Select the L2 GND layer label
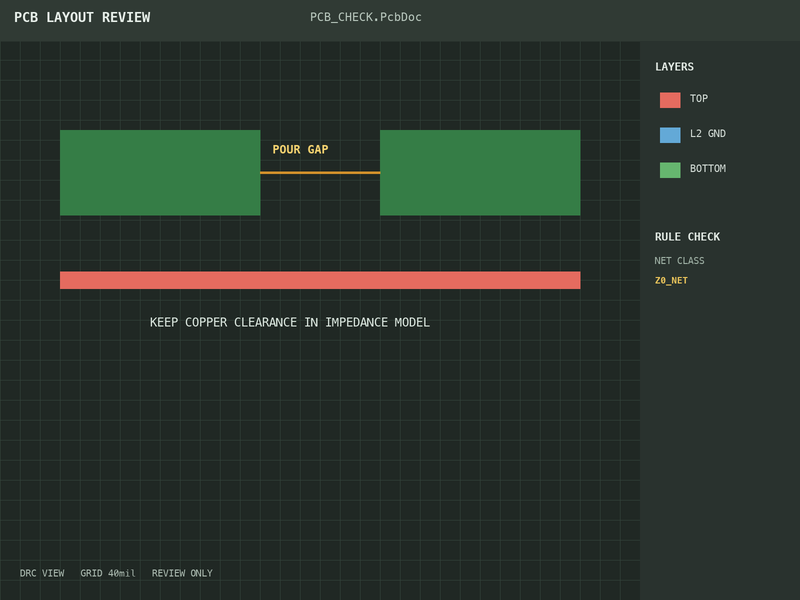This screenshot has height=600, width=800. pyautogui.click(x=708, y=134)
